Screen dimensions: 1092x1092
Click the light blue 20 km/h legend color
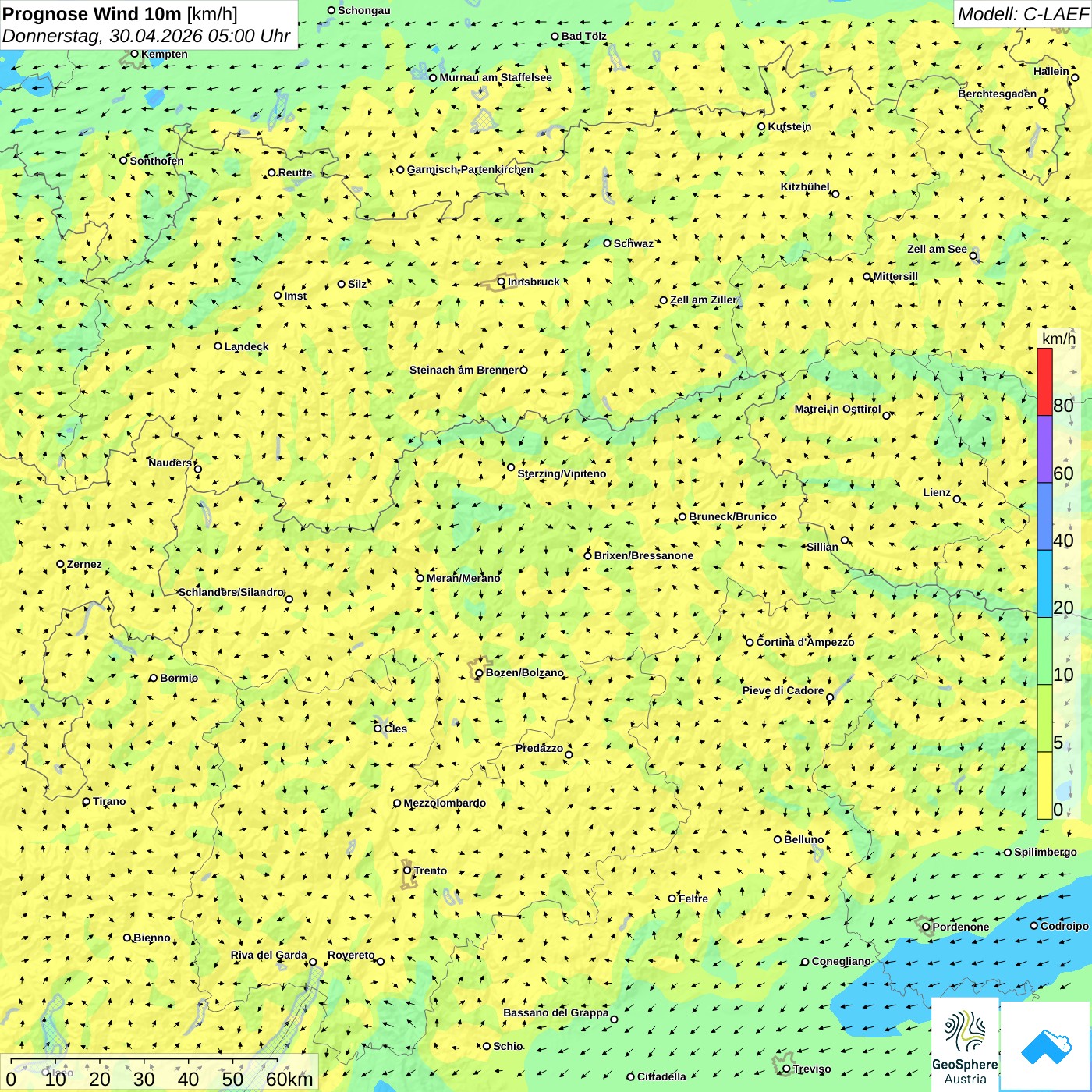pos(1044,584)
